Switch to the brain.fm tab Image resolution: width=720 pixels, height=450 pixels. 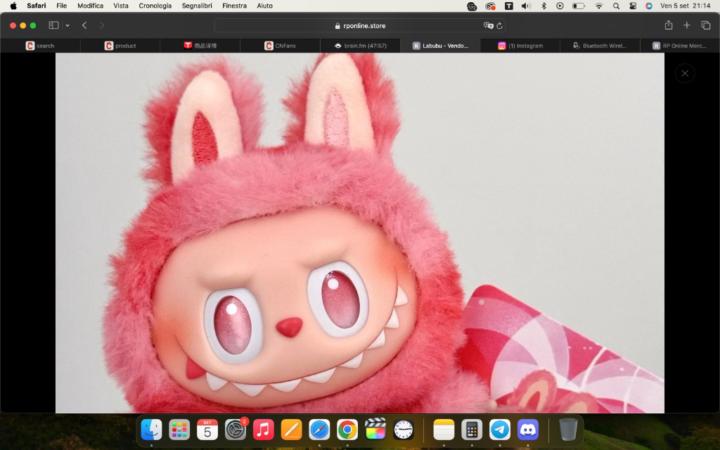(360, 45)
